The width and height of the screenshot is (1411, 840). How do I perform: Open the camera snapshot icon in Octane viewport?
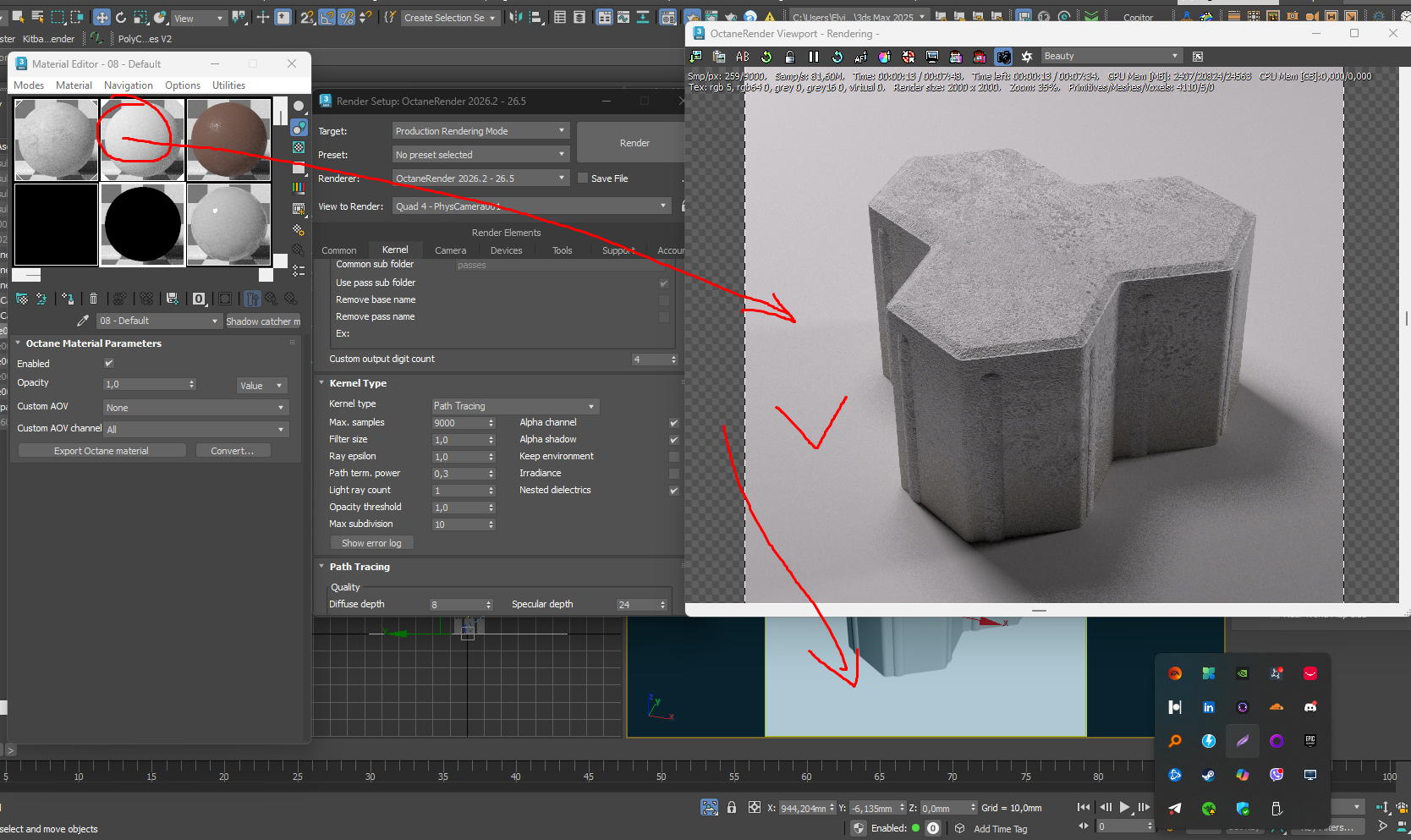click(1003, 57)
